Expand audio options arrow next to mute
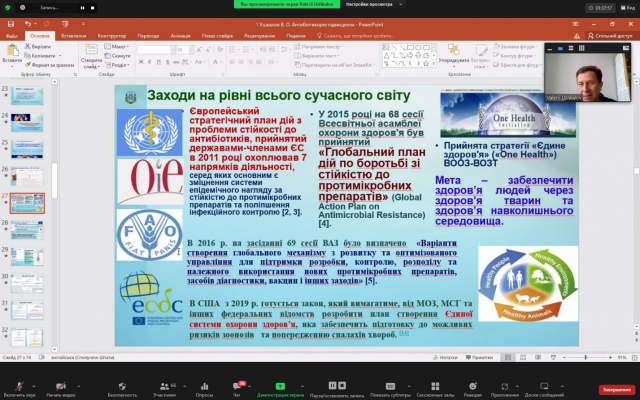The image size is (640, 400). pos(33,386)
